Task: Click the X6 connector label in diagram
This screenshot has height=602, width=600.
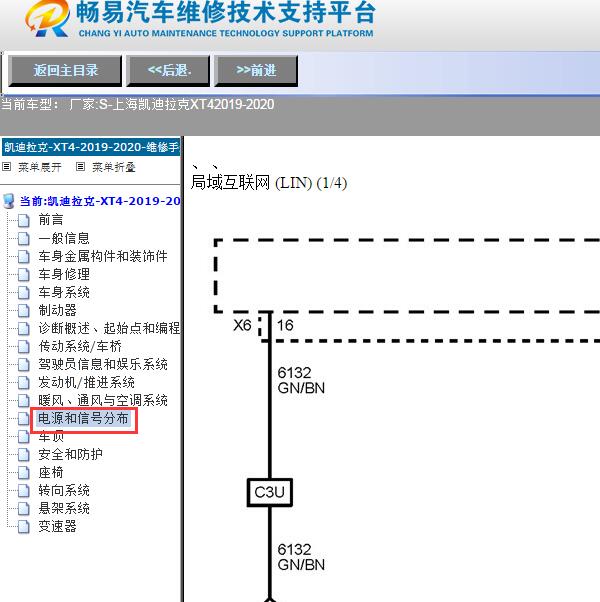Action: point(242,326)
